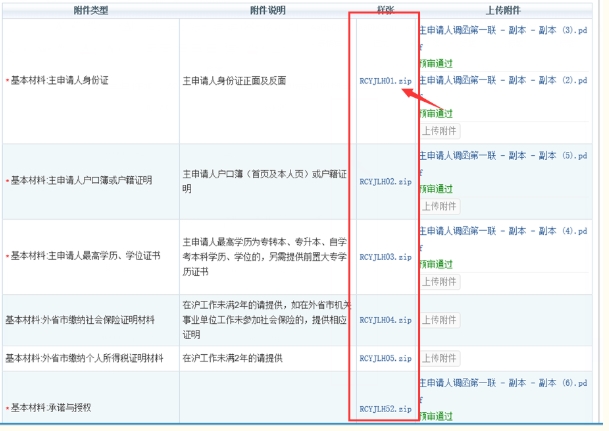Download sample file RCYJLH04.zip
This screenshot has height=431, width=609.
point(385,320)
